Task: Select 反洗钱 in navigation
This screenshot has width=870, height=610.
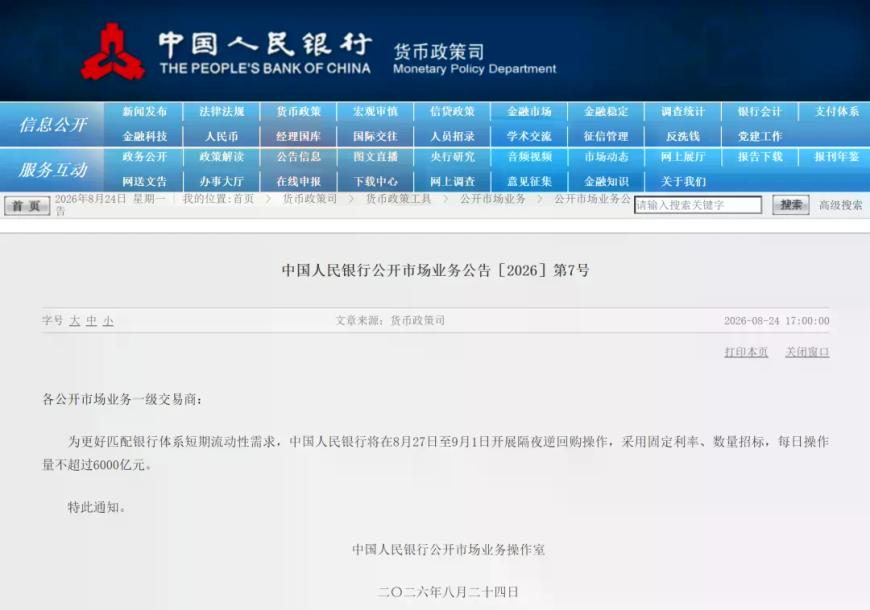Action: point(683,136)
